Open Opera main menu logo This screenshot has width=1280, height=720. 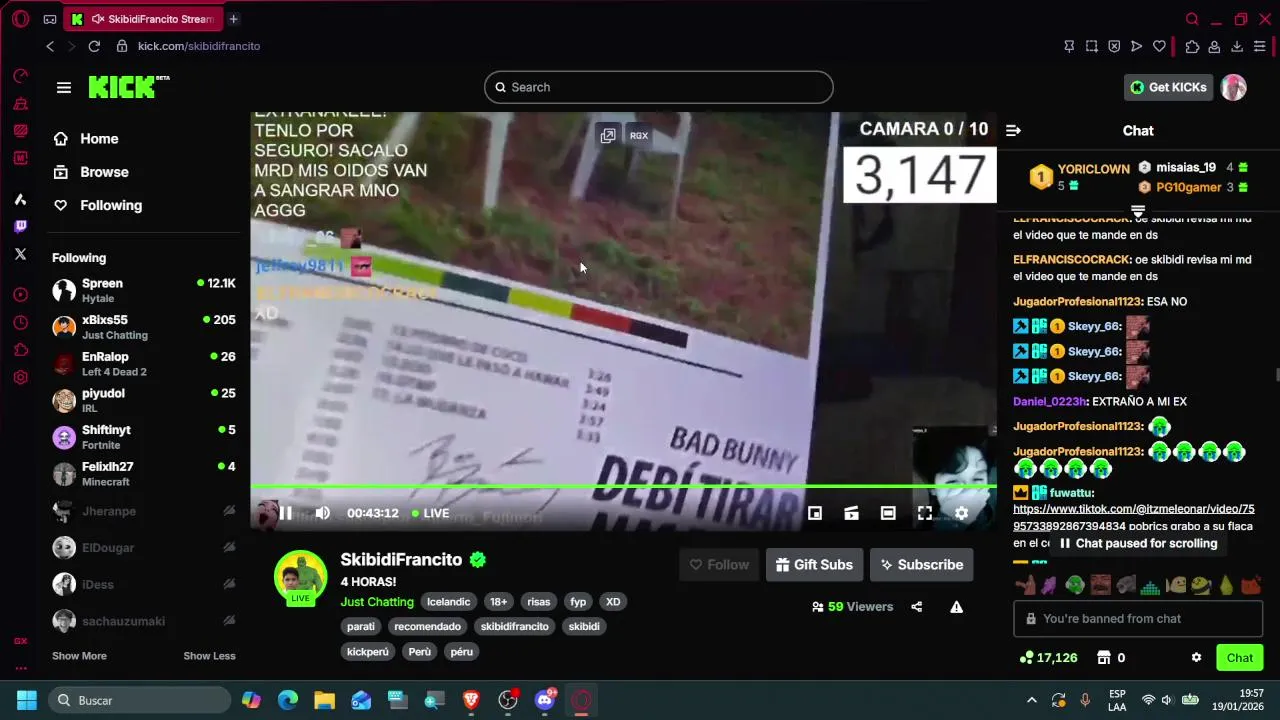[20, 19]
